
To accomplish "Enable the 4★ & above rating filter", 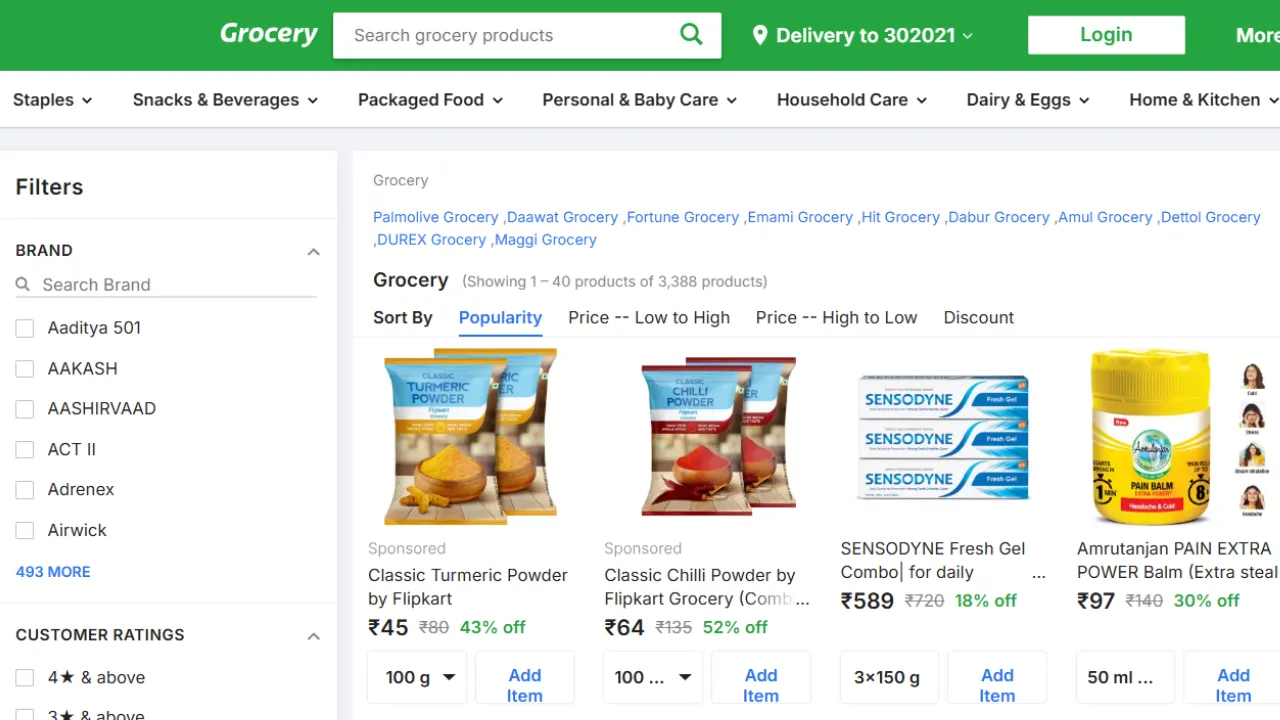I will (x=24, y=677).
